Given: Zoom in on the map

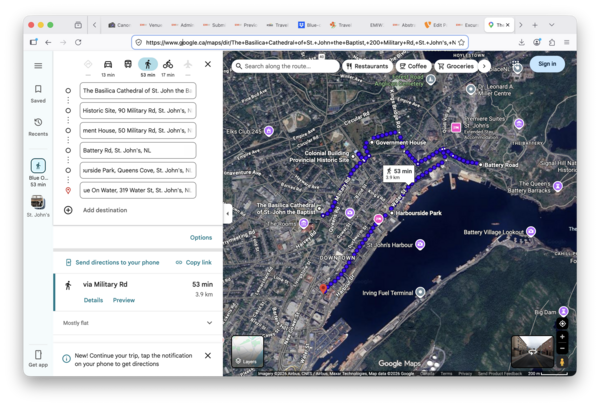Looking at the screenshot, I should (x=562, y=337).
